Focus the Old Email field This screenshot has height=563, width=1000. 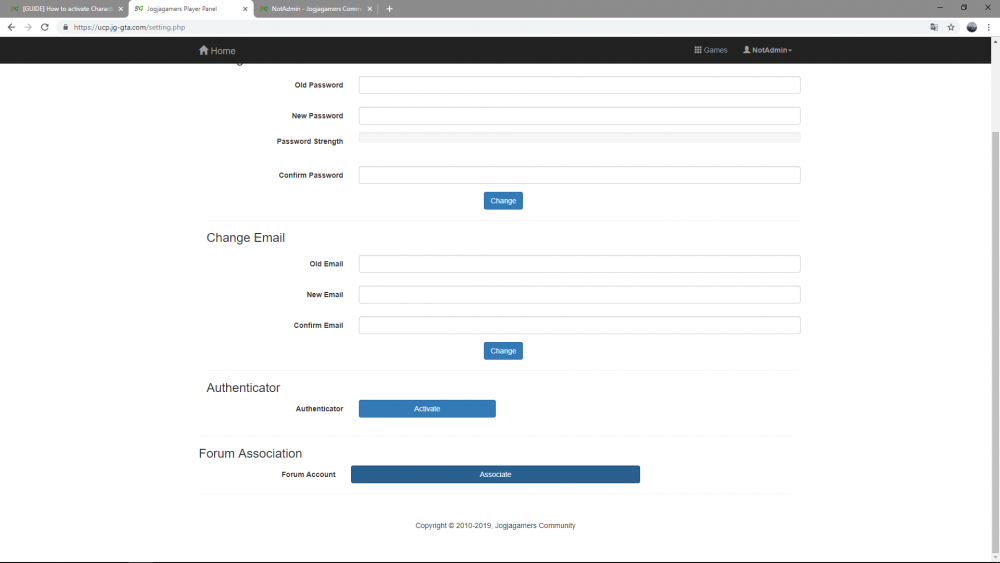click(579, 264)
